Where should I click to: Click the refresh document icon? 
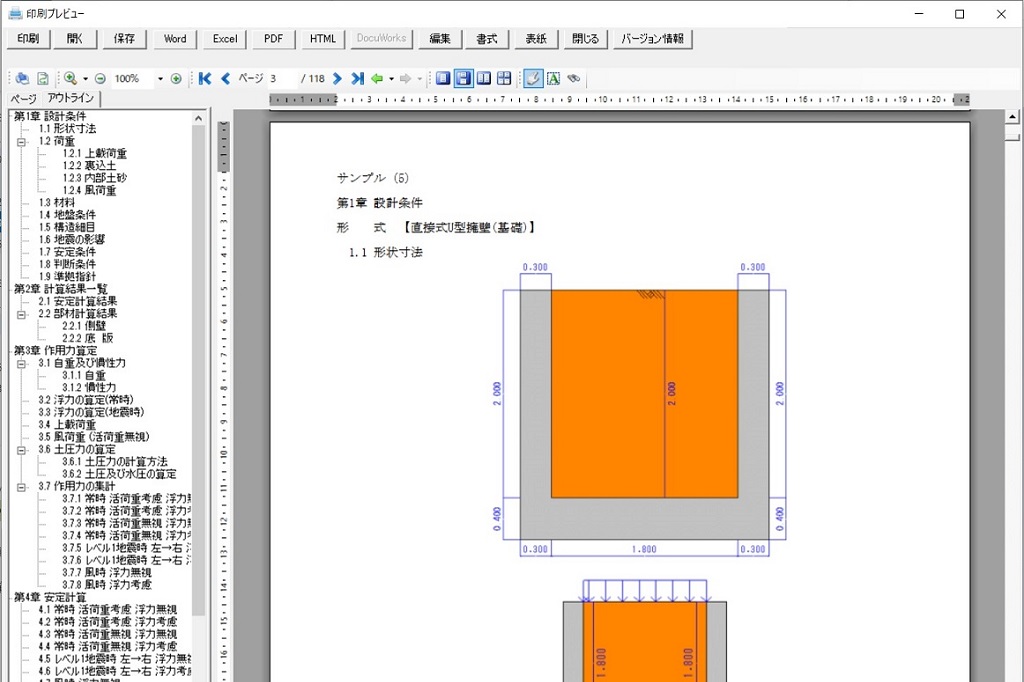point(42,78)
